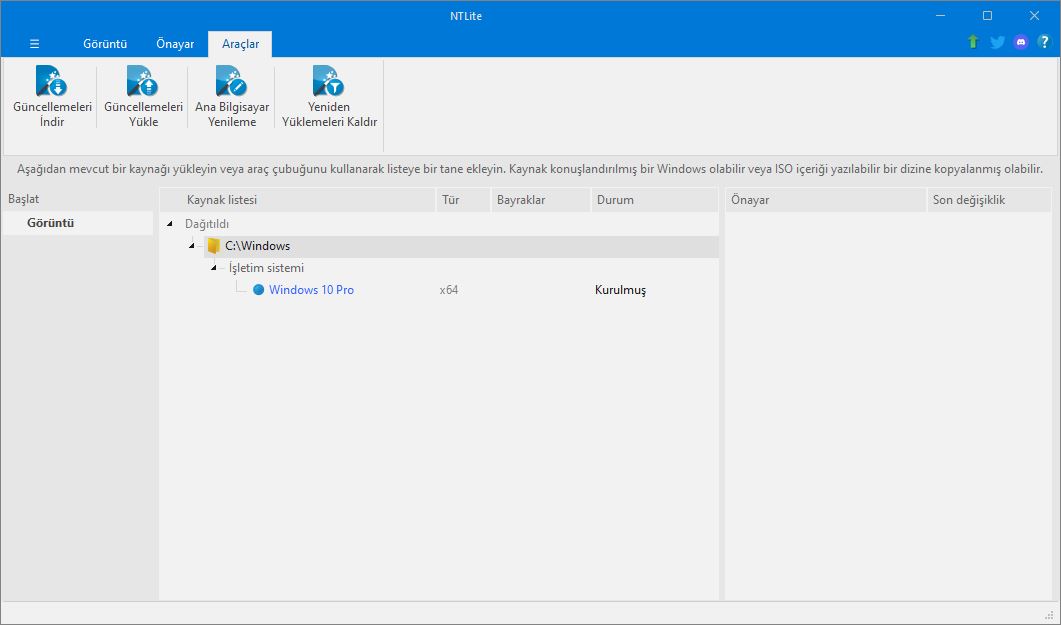Start Ana Bilgisayar Yenileme
The height and width of the screenshot is (625, 1061).
[x=232, y=97]
